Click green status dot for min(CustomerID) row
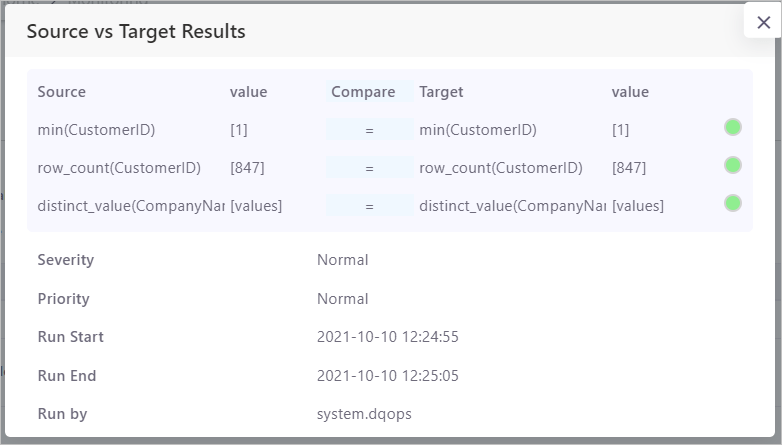 (733, 127)
